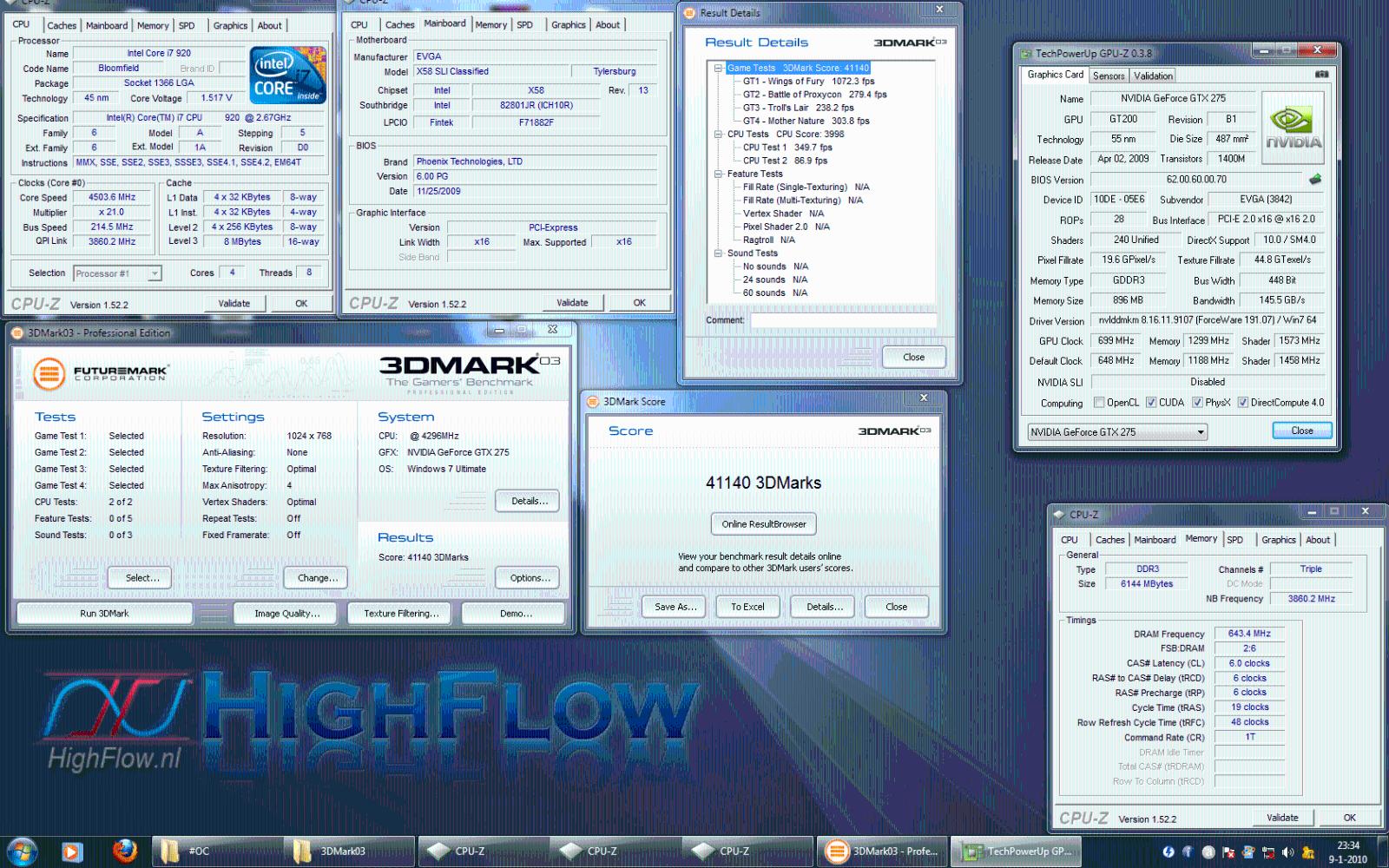Open the volume speaker tray icon
This screenshot has width=1389, height=868.
(x=1287, y=852)
